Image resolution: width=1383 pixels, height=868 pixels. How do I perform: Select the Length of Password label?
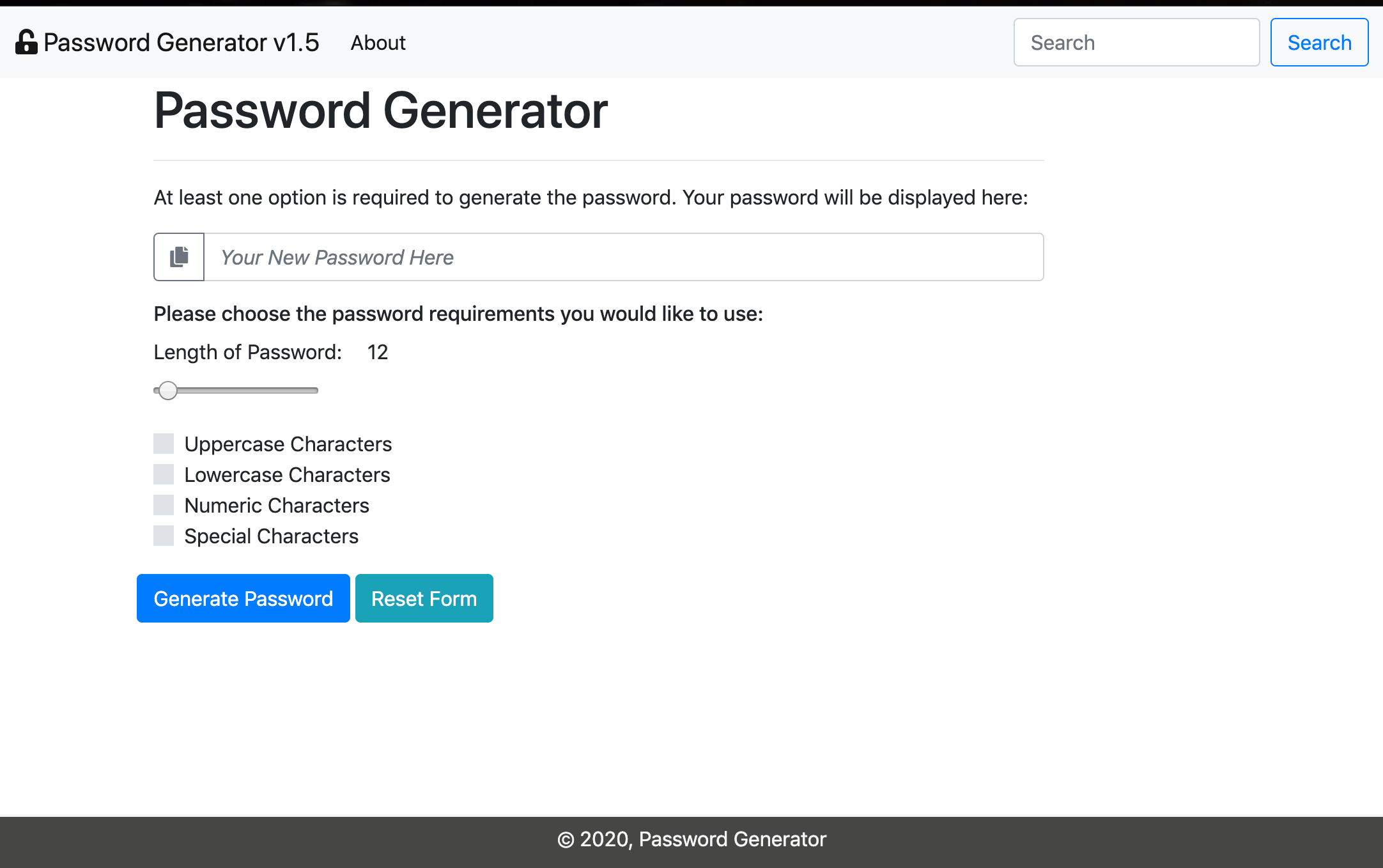tap(247, 352)
